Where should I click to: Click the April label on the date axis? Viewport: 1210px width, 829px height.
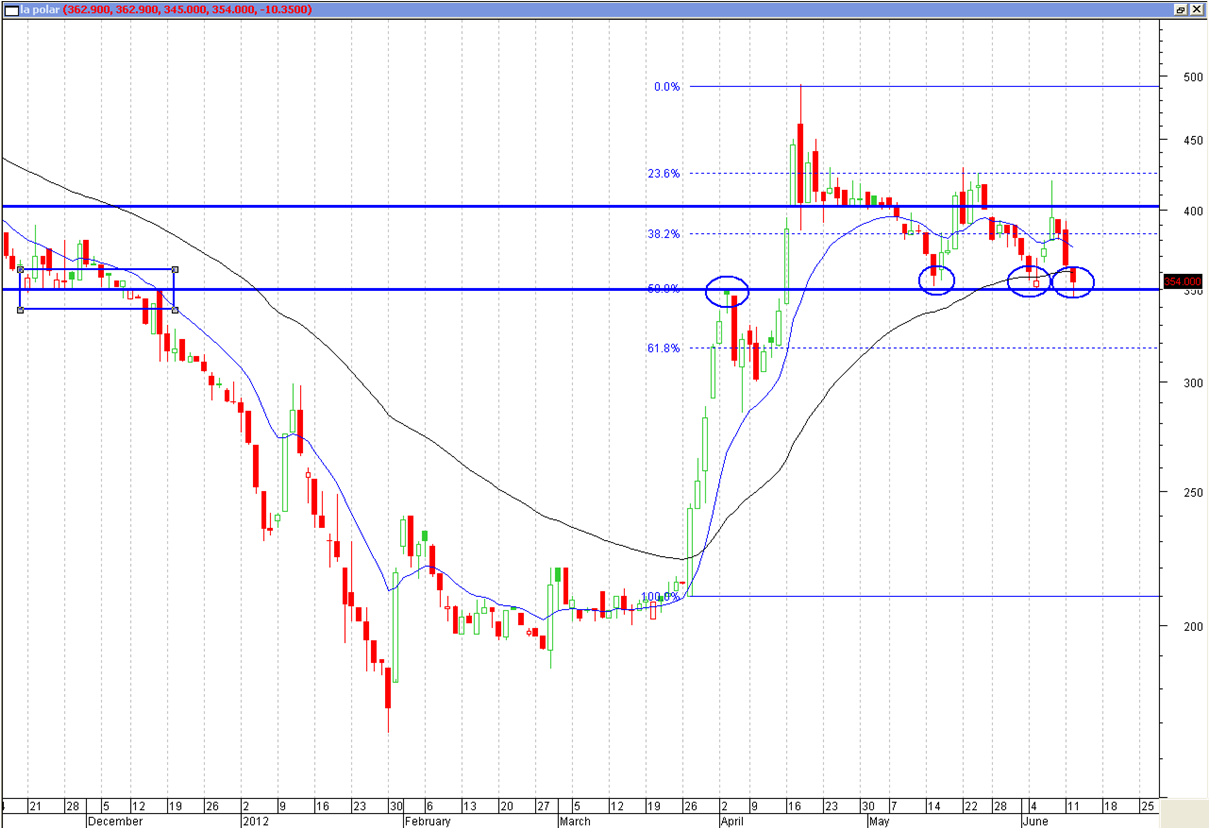pos(732,821)
